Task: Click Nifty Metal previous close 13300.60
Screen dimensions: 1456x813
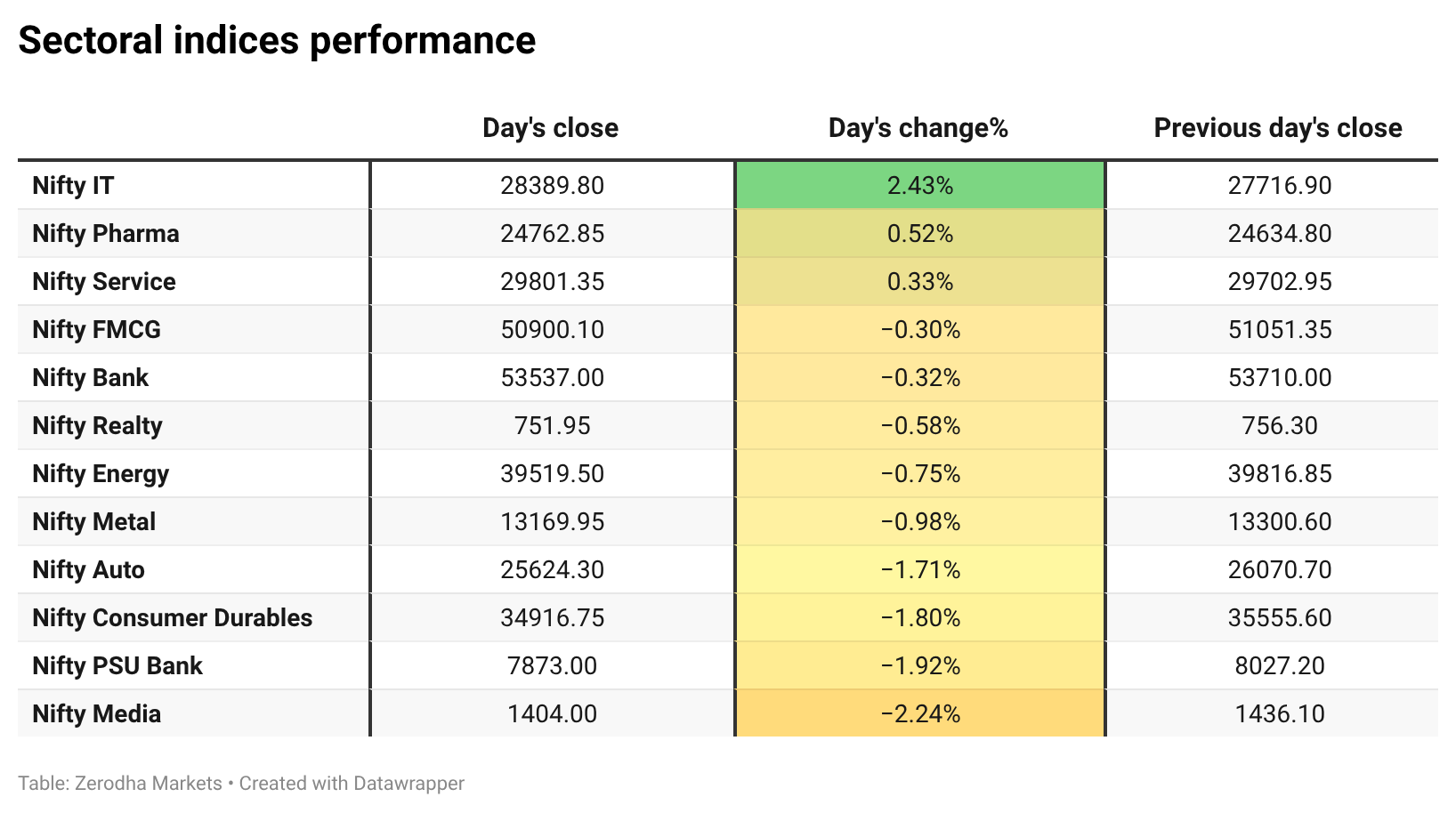Action: 1280,521
